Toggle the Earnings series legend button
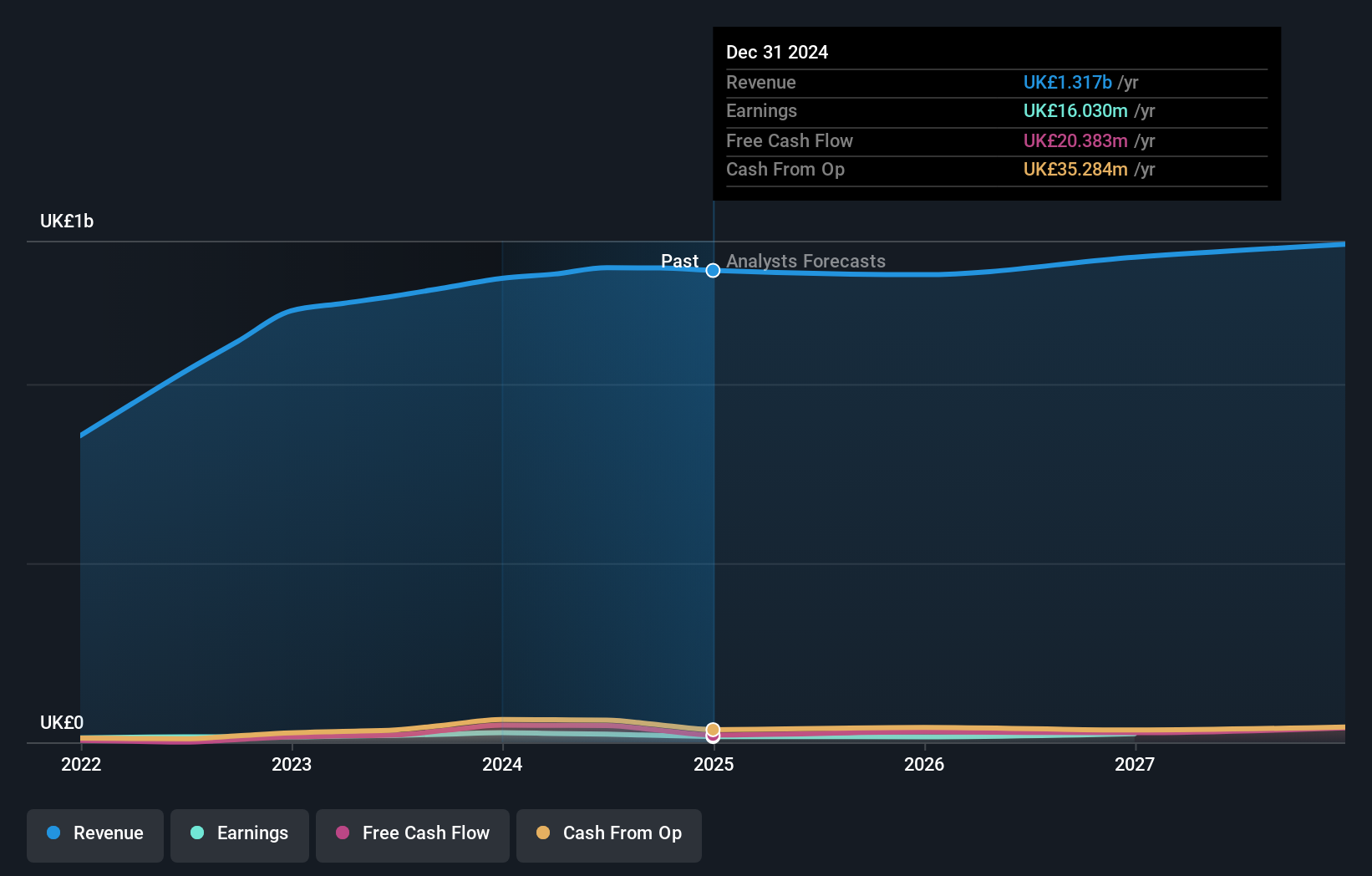This screenshot has height=876, width=1372. (240, 835)
